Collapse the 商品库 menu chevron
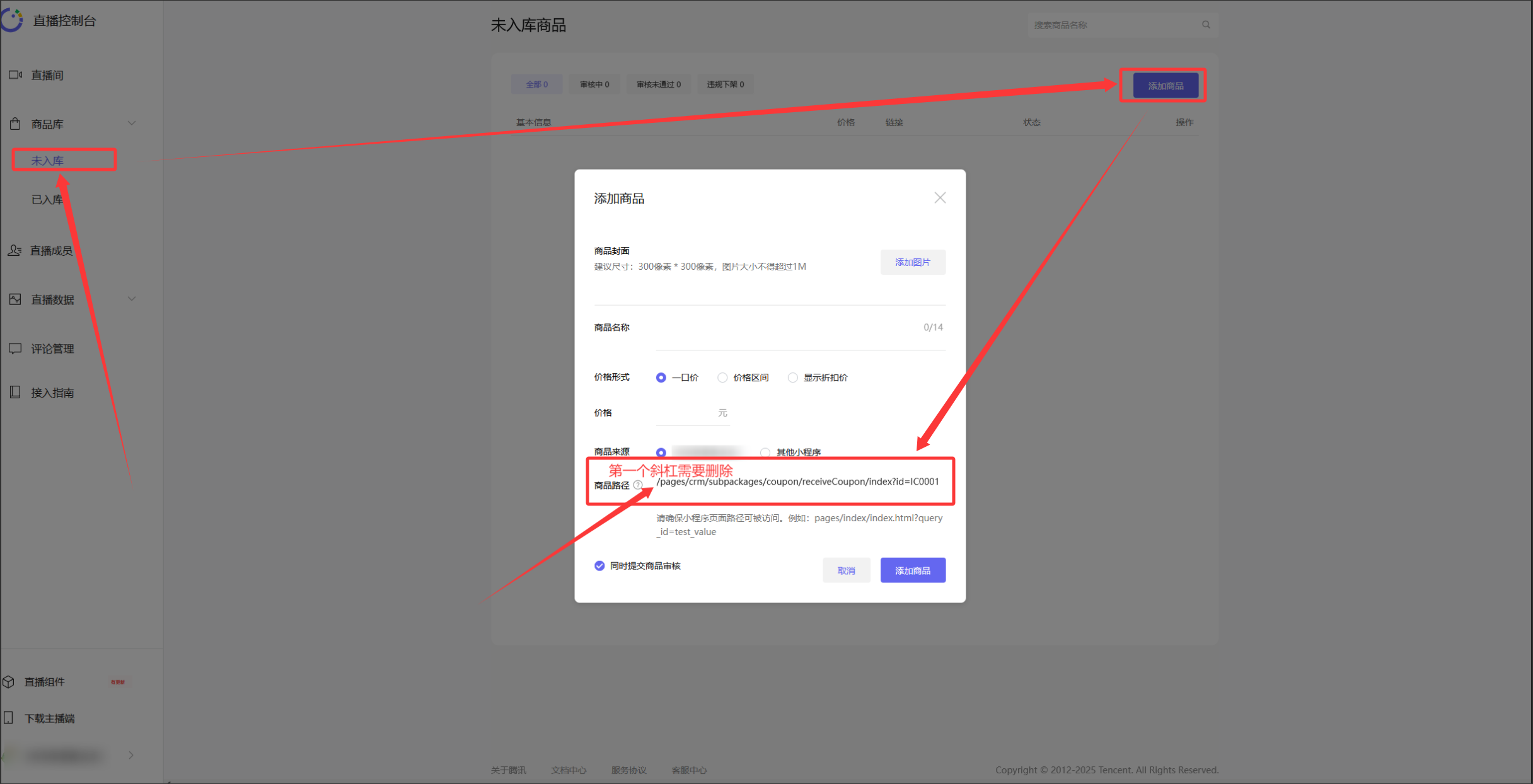Image resolution: width=1533 pixels, height=784 pixels. point(132,124)
